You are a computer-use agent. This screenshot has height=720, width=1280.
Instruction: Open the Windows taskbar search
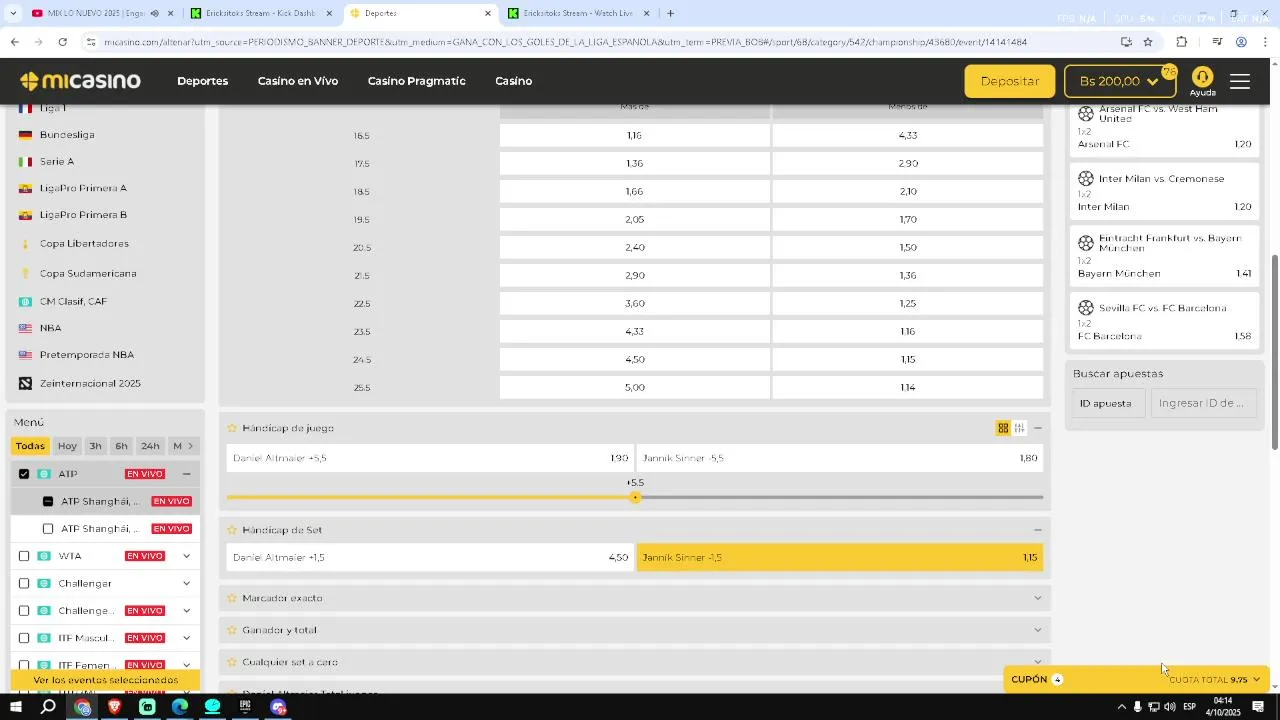(48, 707)
